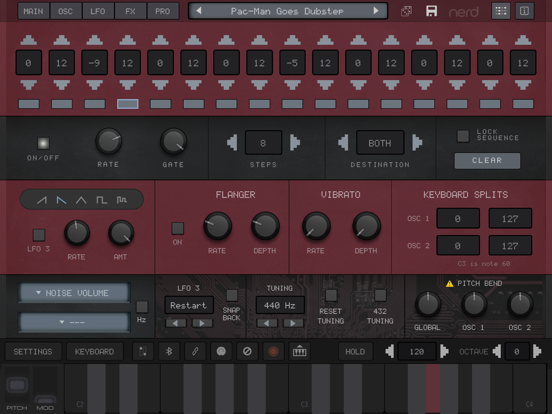Enable the Snap Back checkbox
The height and width of the screenshot is (414, 552).
coord(232,295)
